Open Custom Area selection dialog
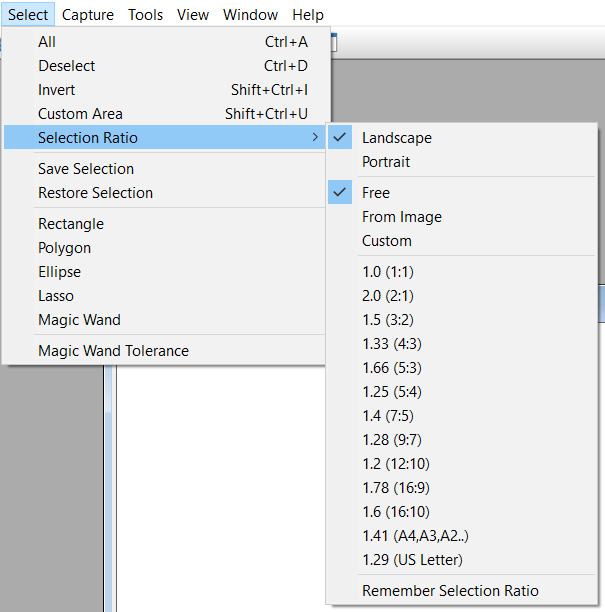Screen dimensions: 605x612 point(80,114)
